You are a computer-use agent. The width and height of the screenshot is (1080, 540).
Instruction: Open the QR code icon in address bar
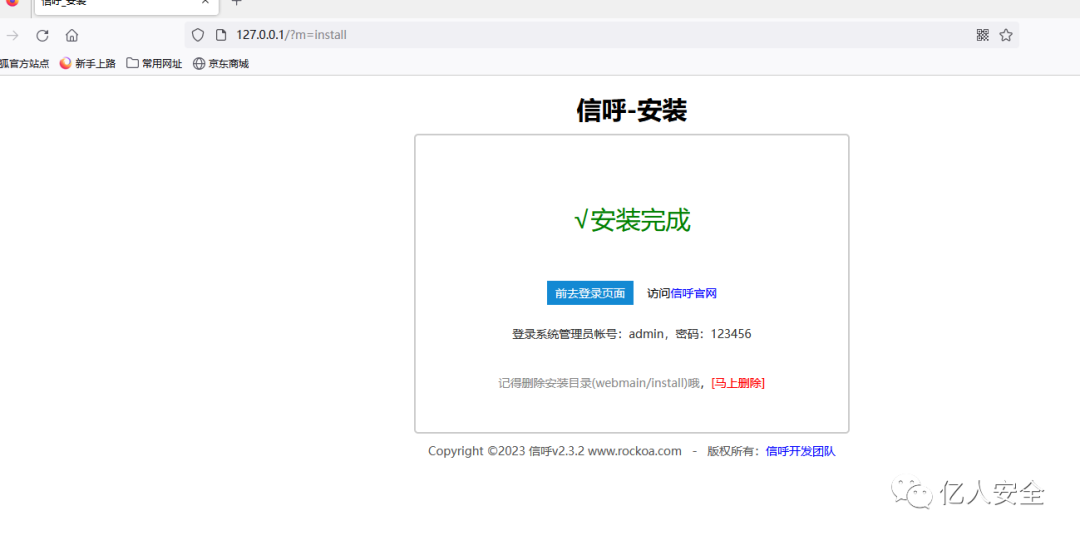pyautogui.click(x=983, y=35)
